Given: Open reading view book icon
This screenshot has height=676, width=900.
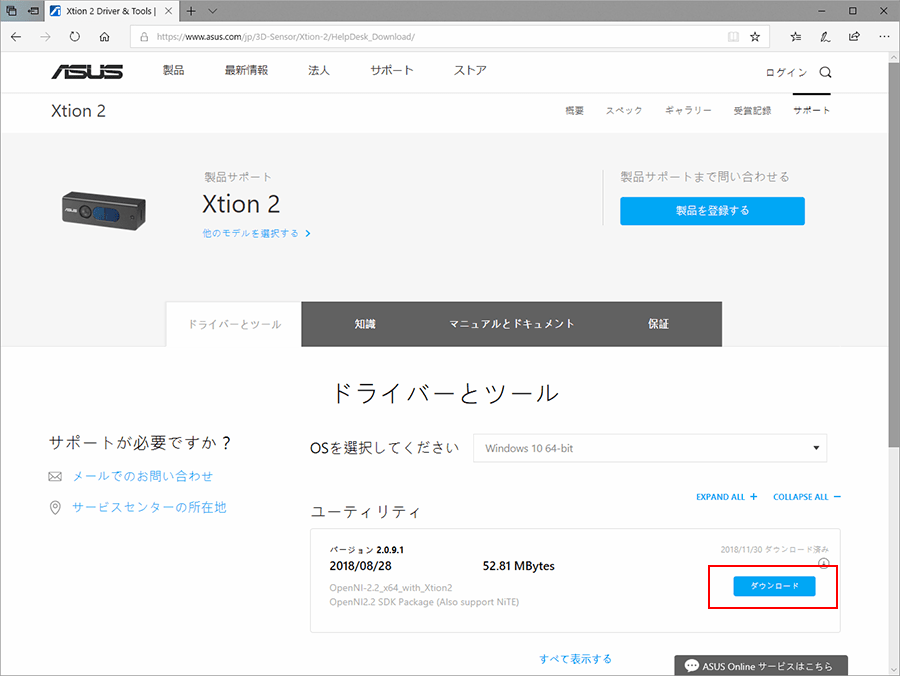Looking at the screenshot, I should [x=734, y=37].
